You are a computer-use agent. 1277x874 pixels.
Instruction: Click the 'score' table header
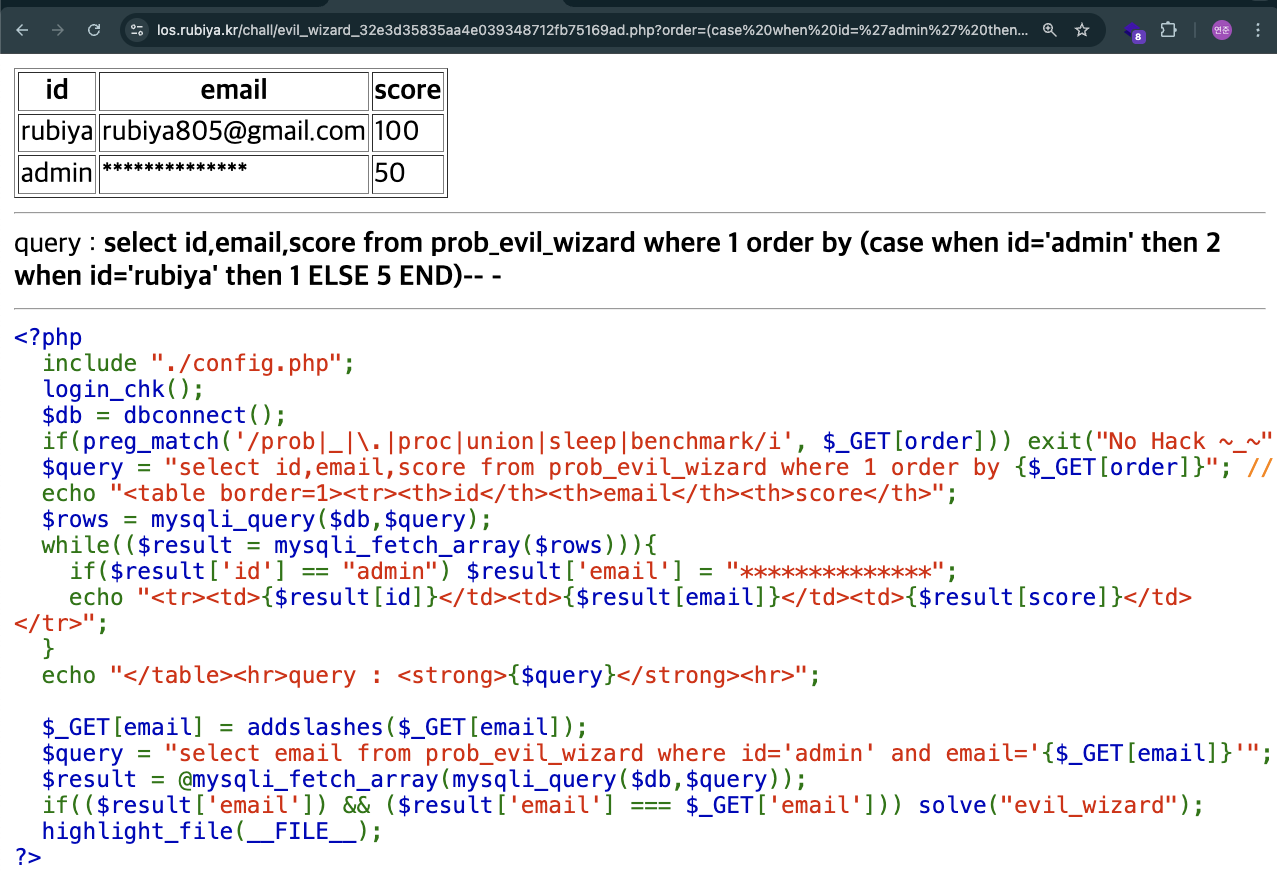tap(407, 90)
